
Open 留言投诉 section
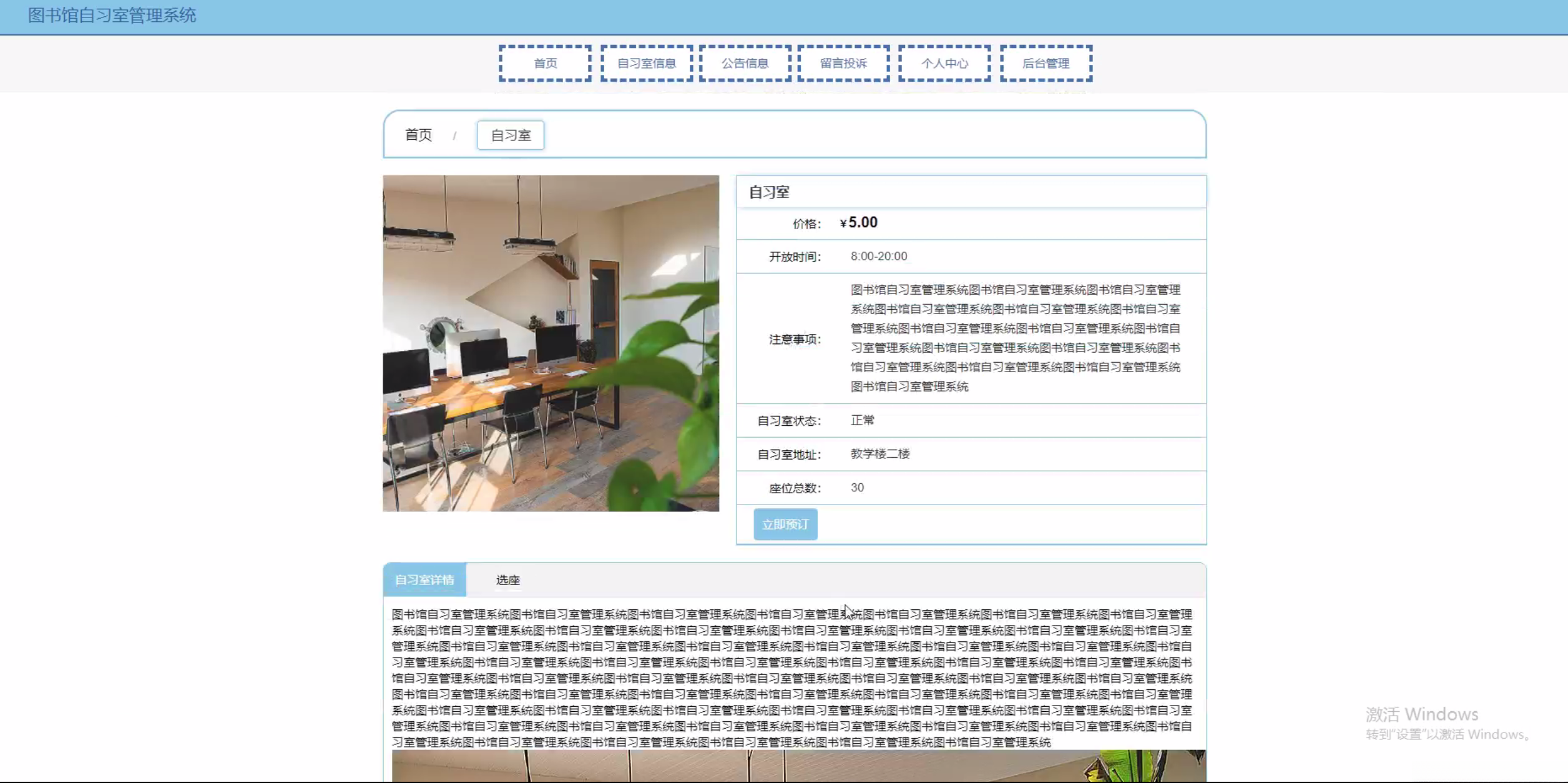(843, 63)
